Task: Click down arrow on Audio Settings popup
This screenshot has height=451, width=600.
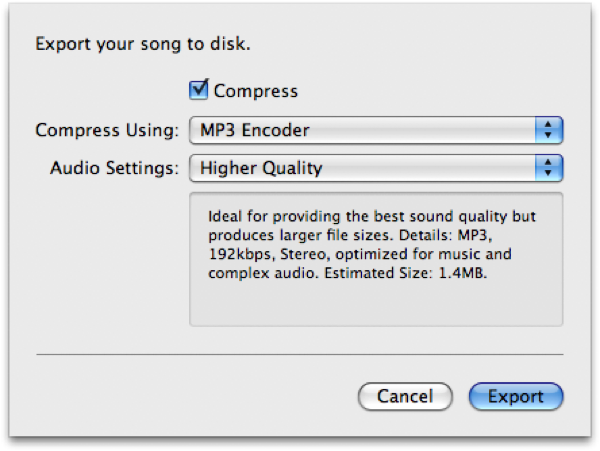Action: point(548,173)
